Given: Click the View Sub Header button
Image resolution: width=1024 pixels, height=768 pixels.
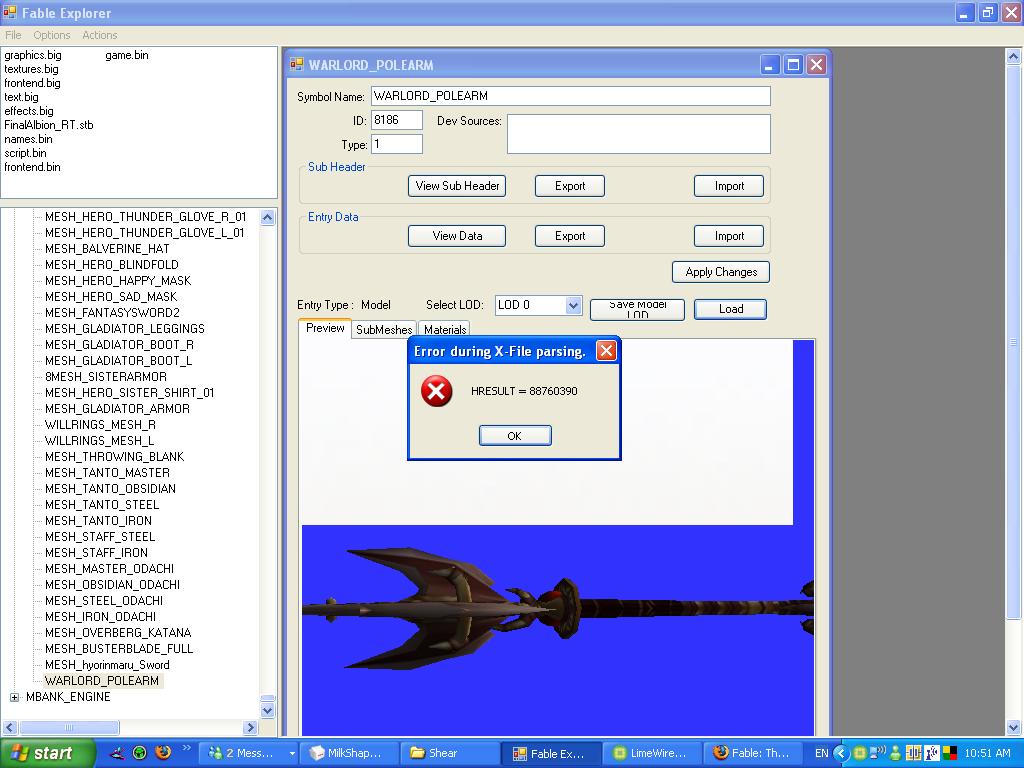Looking at the screenshot, I should 457,186.
